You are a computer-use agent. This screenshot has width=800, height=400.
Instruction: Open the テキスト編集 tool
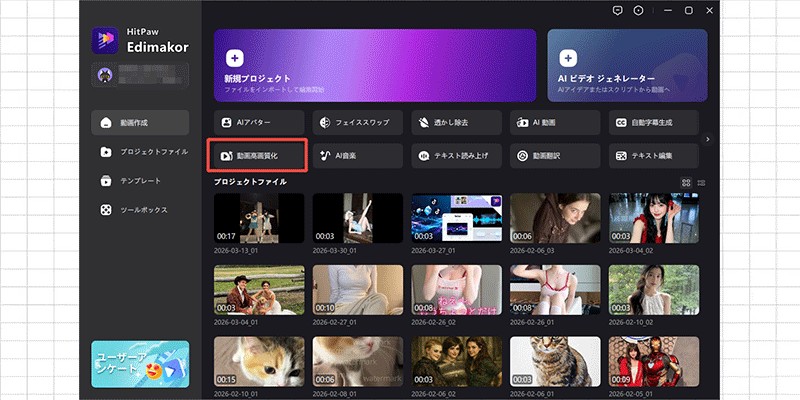click(654, 156)
